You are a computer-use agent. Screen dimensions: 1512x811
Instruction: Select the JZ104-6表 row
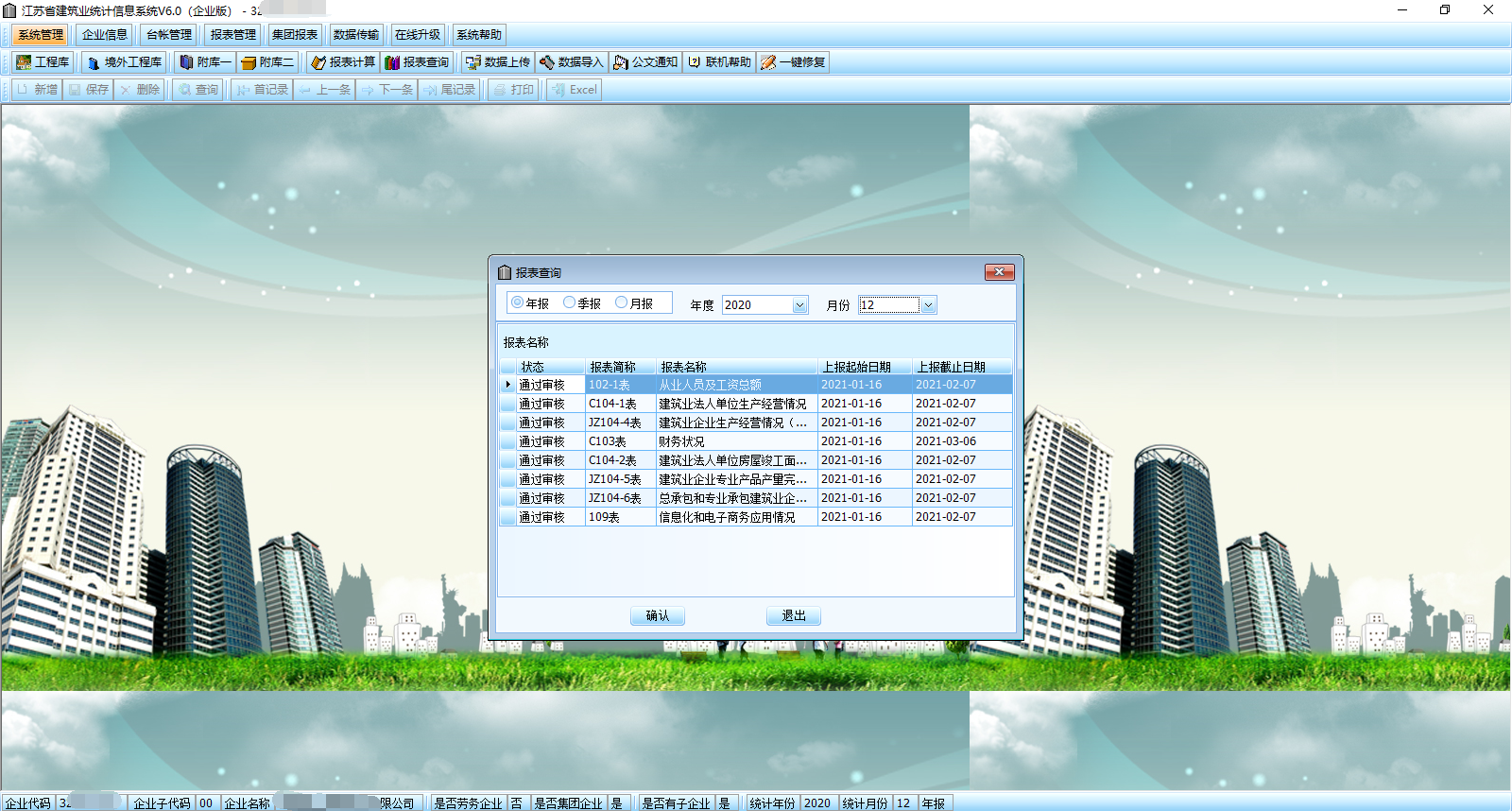(756, 498)
